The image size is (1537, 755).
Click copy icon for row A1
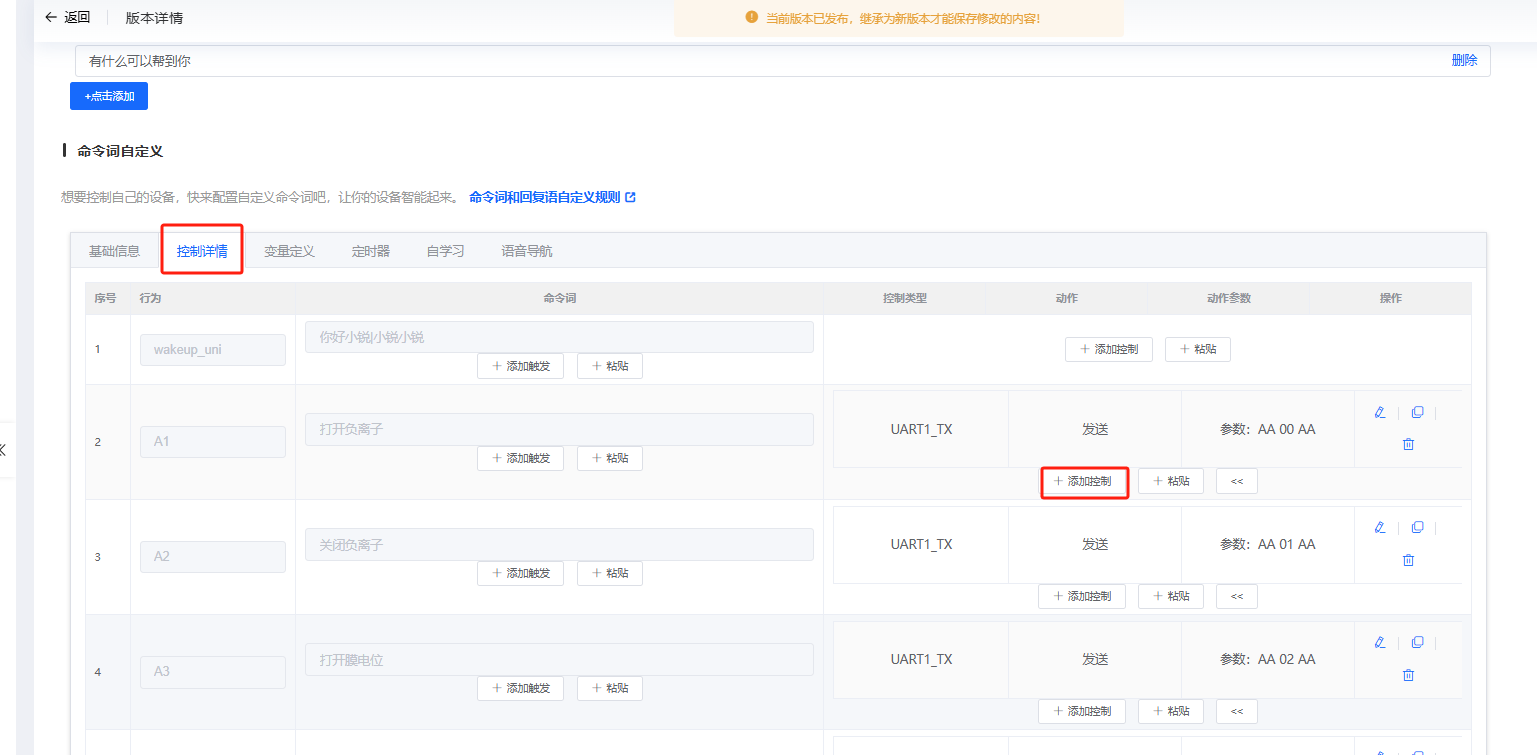click(1417, 413)
